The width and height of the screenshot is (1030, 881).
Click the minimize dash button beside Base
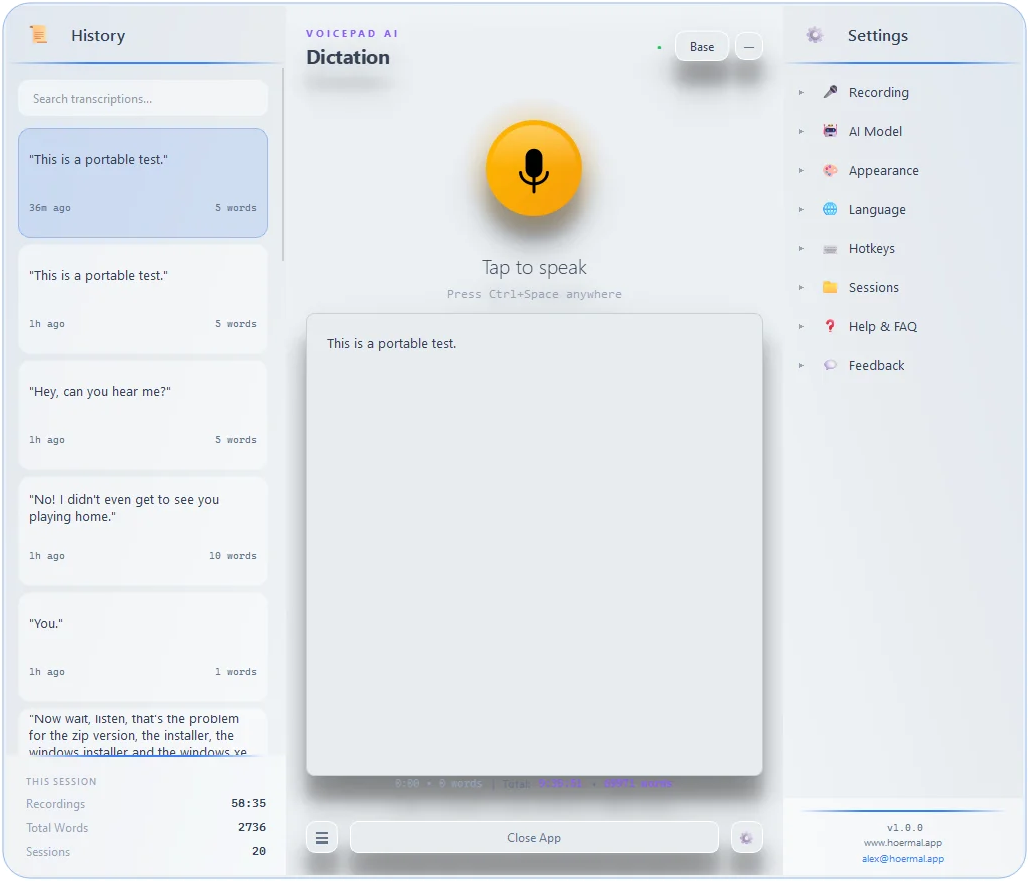[749, 47]
